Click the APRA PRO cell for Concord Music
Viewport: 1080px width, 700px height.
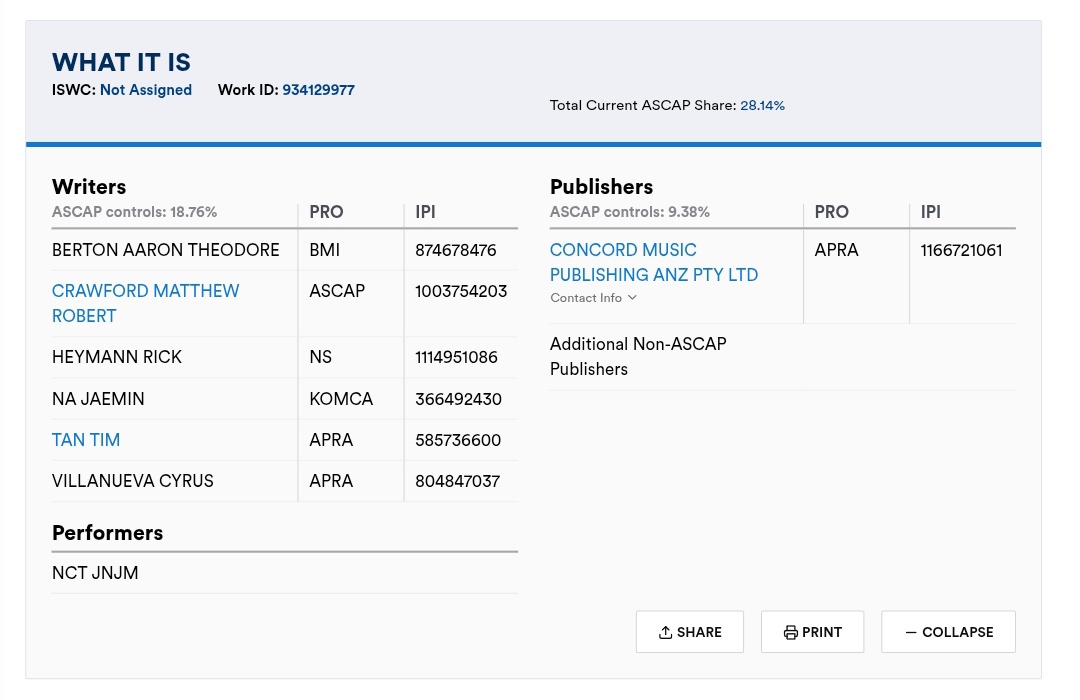click(x=836, y=249)
